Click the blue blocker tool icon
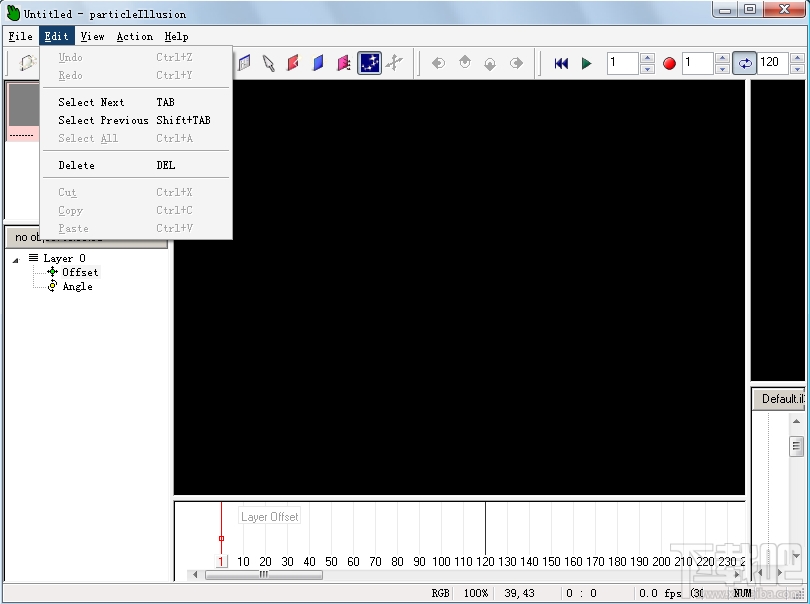 [x=319, y=63]
